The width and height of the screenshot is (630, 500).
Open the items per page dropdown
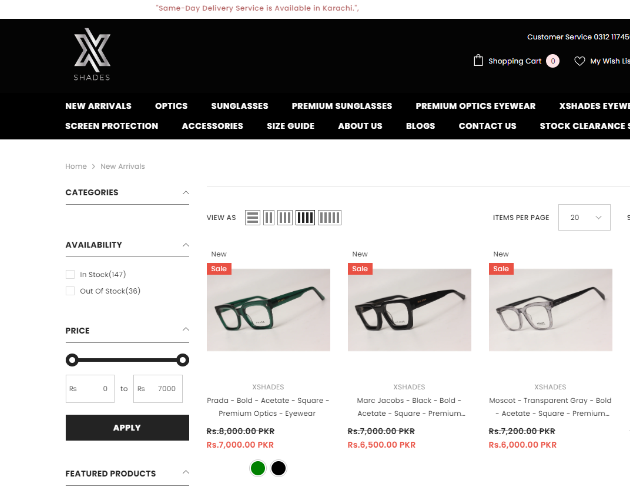584,217
